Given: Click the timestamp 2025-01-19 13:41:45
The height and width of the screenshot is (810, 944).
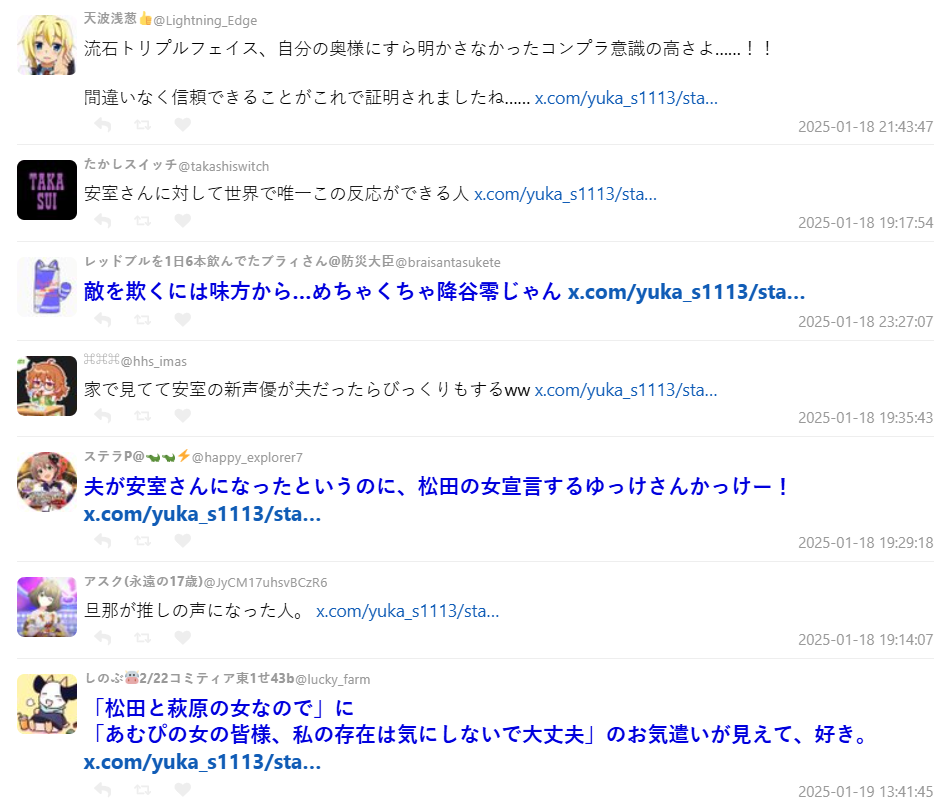Looking at the screenshot, I should point(865,791).
